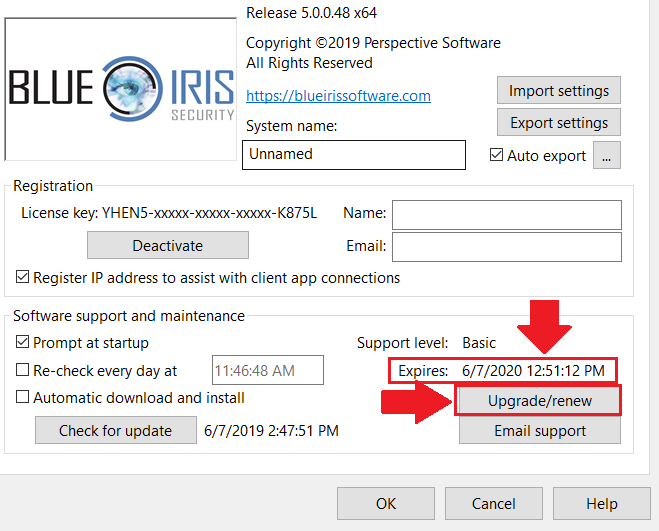This screenshot has height=531, width=659.
Task: Click the Import settings button
Action: (x=559, y=90)
